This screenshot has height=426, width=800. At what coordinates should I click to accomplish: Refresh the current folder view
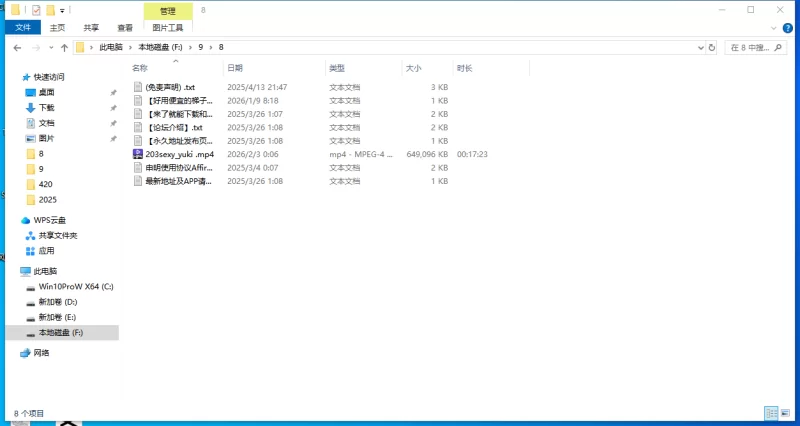pyautogui.click(x=712, y=47)
